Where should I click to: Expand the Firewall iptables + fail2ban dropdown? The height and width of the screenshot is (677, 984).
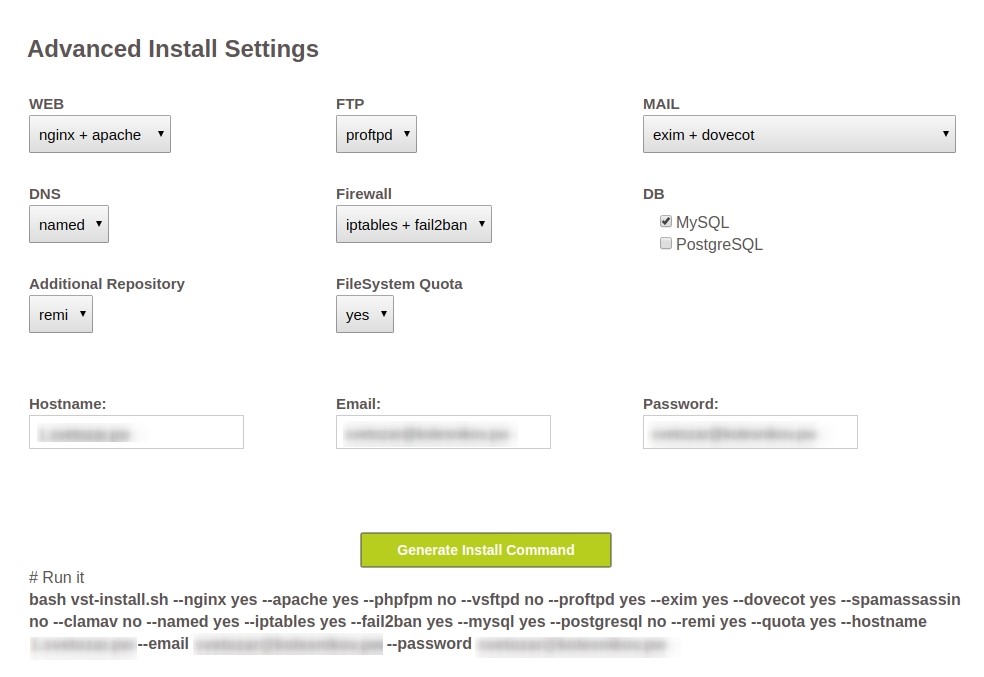click(x=414, y=224)
